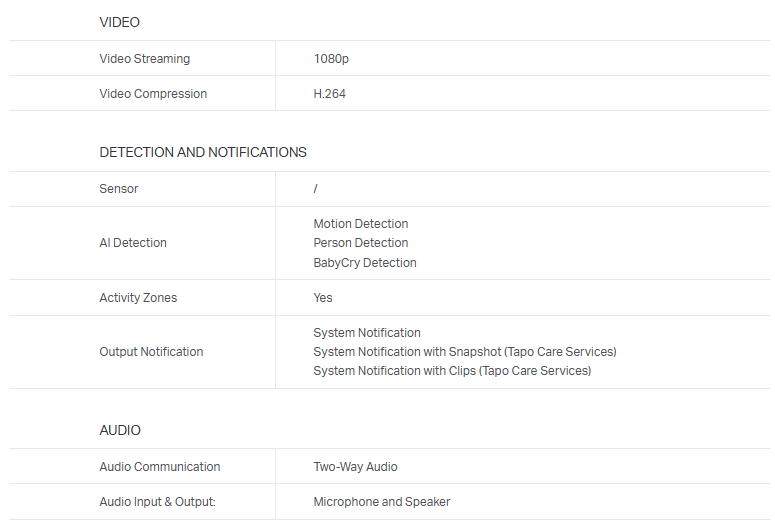This screenshot has width=775, height=530.
Task: Select the Video Streaming row label
Action: (x=144, y=59)
